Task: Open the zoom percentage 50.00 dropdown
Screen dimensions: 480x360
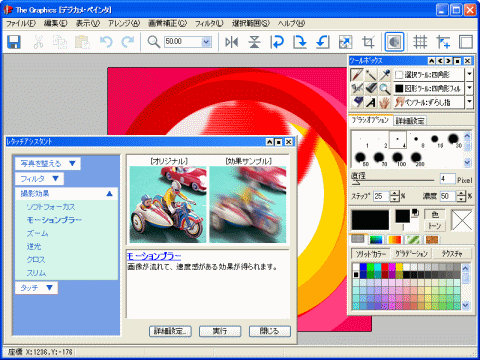Action: tap(206, 42)
